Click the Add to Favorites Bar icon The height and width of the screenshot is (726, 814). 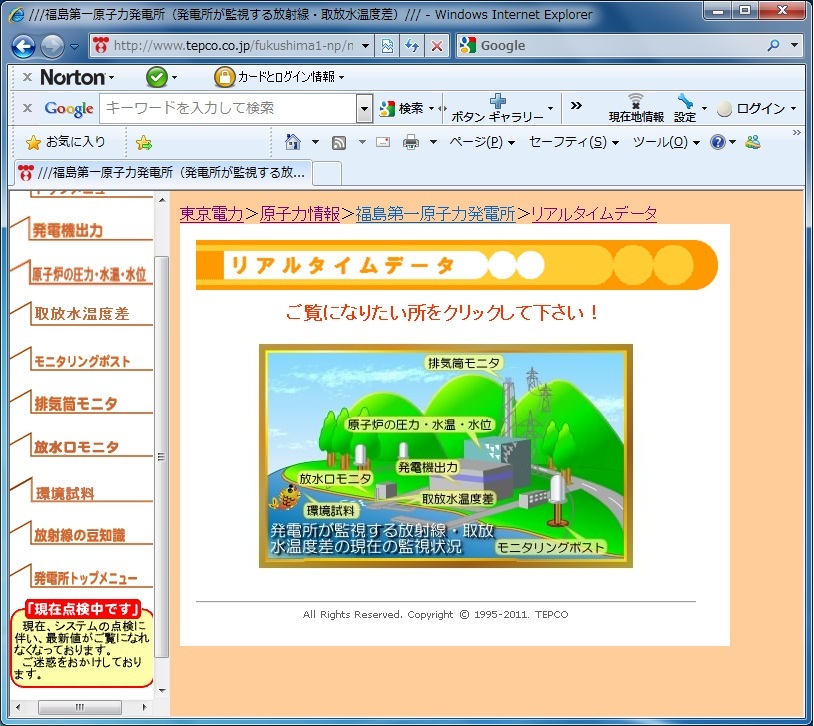(x=144, y=142)
